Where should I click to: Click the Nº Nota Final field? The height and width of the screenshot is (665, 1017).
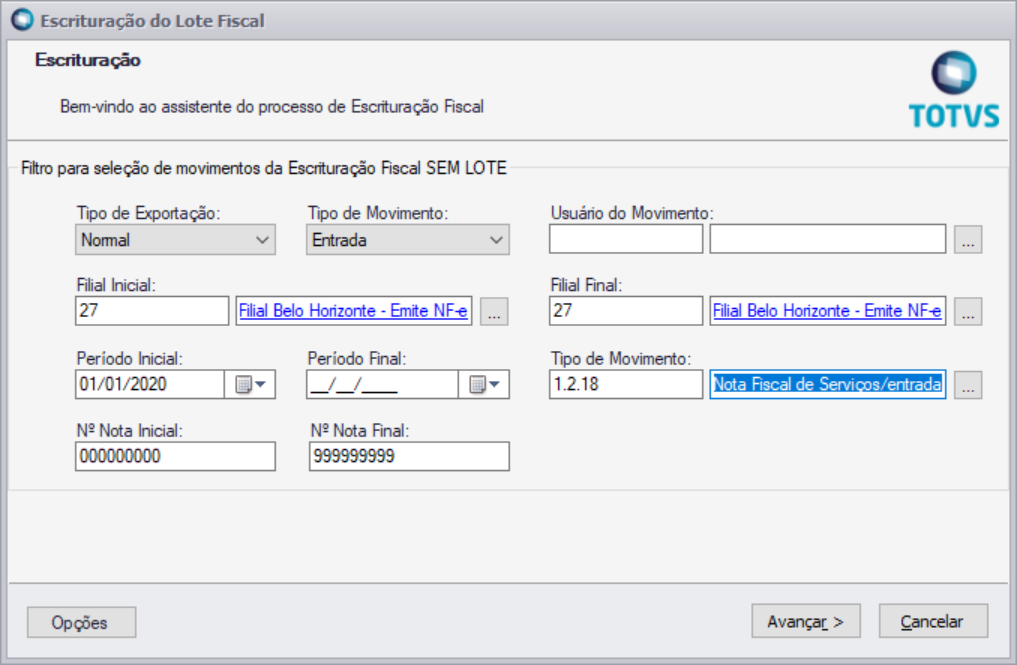(409, 457)
